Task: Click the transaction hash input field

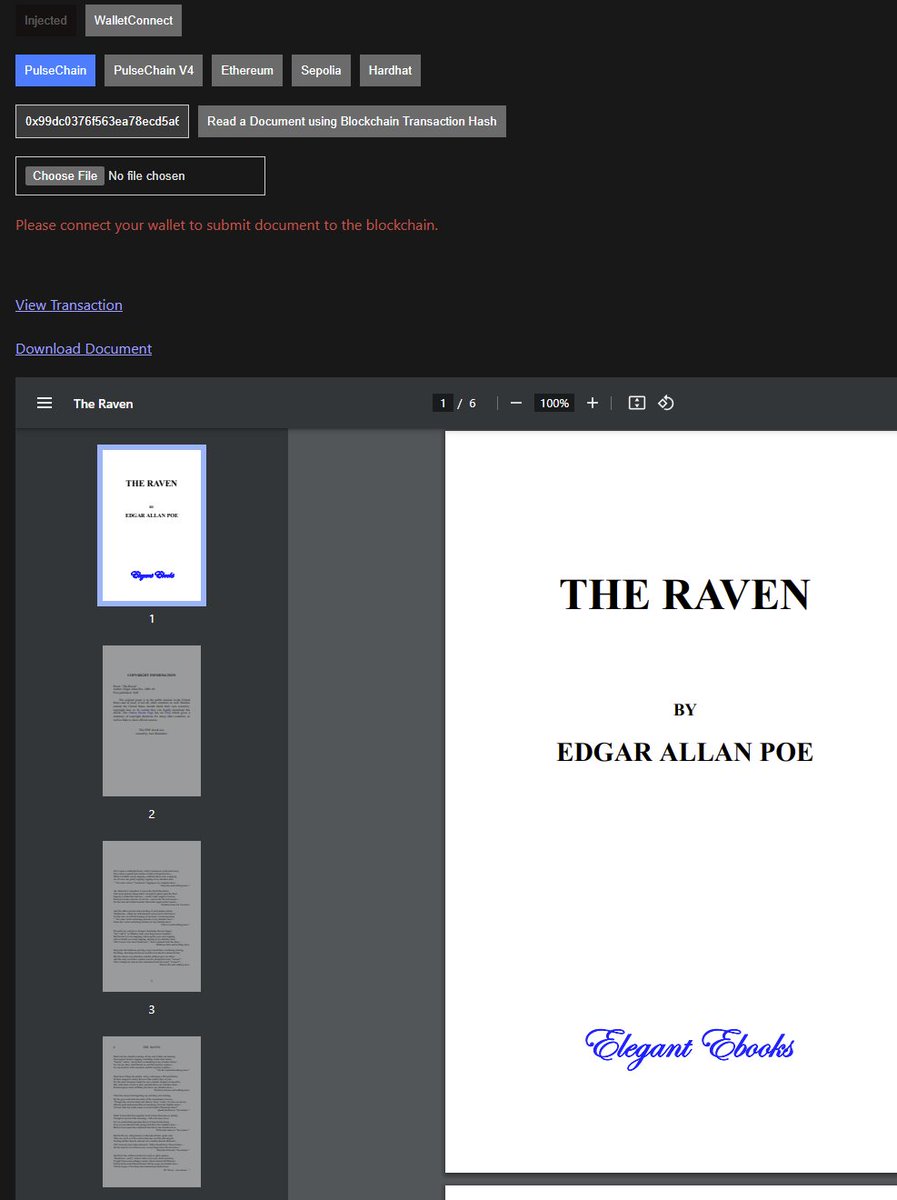Action: point(102,121)
